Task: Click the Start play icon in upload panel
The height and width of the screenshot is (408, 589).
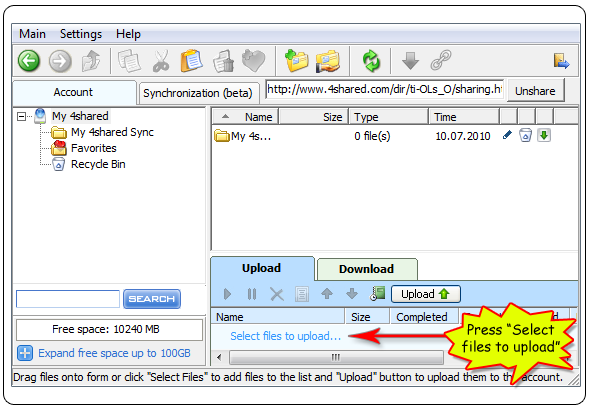Action: tap(227, 294)
